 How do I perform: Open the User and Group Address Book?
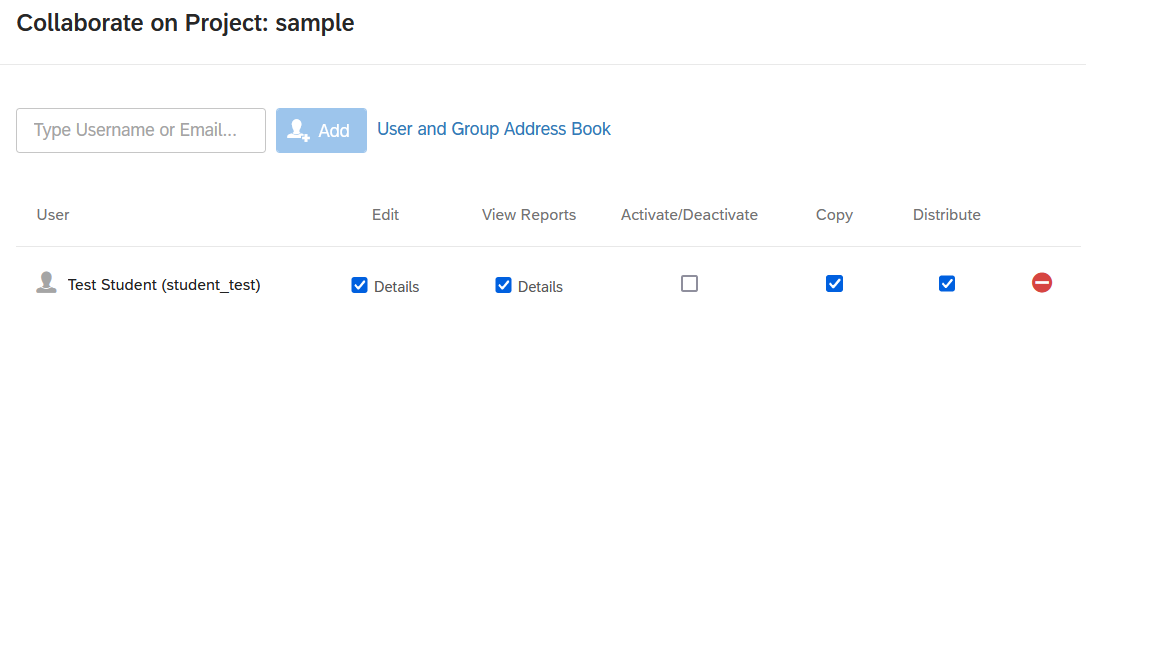(x=493, y=129)
